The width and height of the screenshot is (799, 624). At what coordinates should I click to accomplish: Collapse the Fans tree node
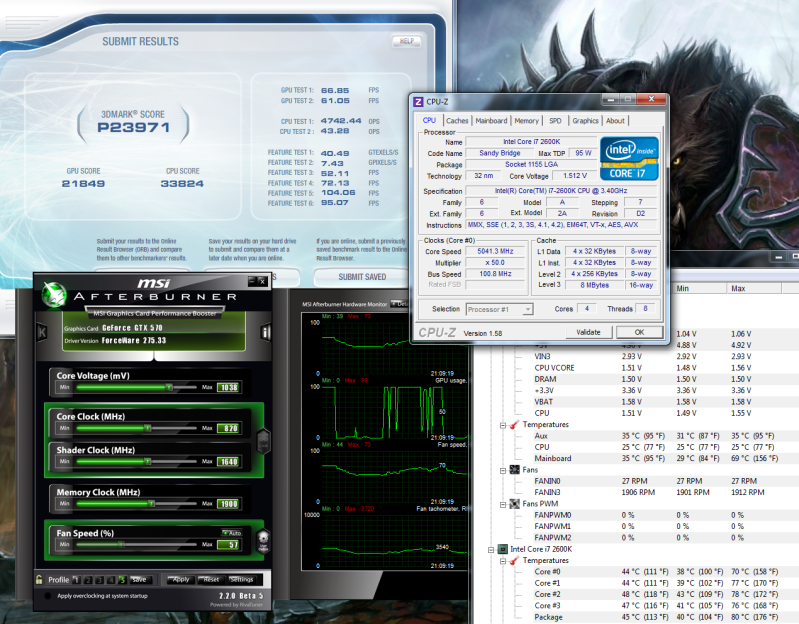[x=503, y=471]
